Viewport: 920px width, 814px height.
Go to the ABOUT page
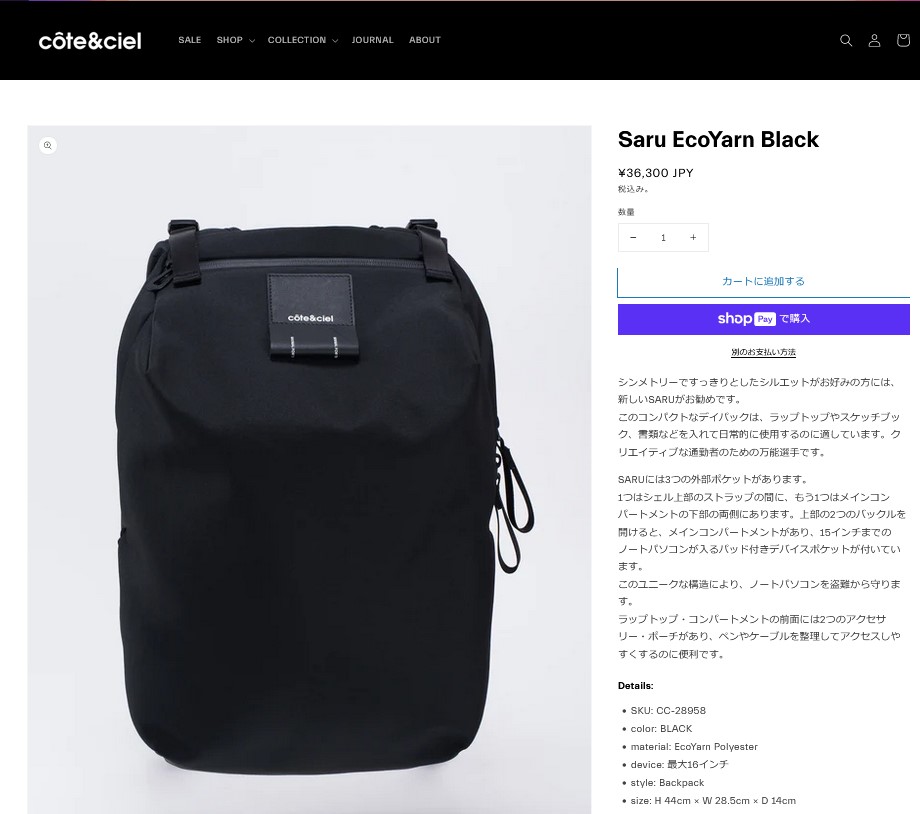coord(425,40)
